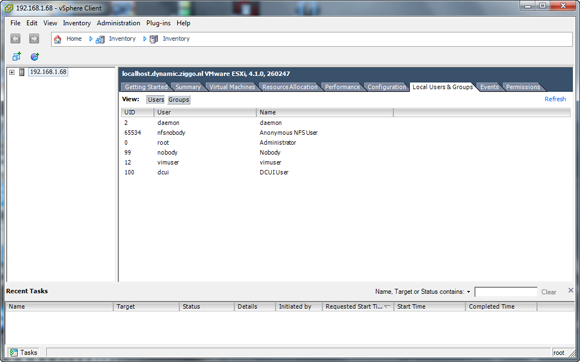Toggle the Groups view button
Image resolution: width=580 pixels, height=362 pixels.
click(179, 99)
